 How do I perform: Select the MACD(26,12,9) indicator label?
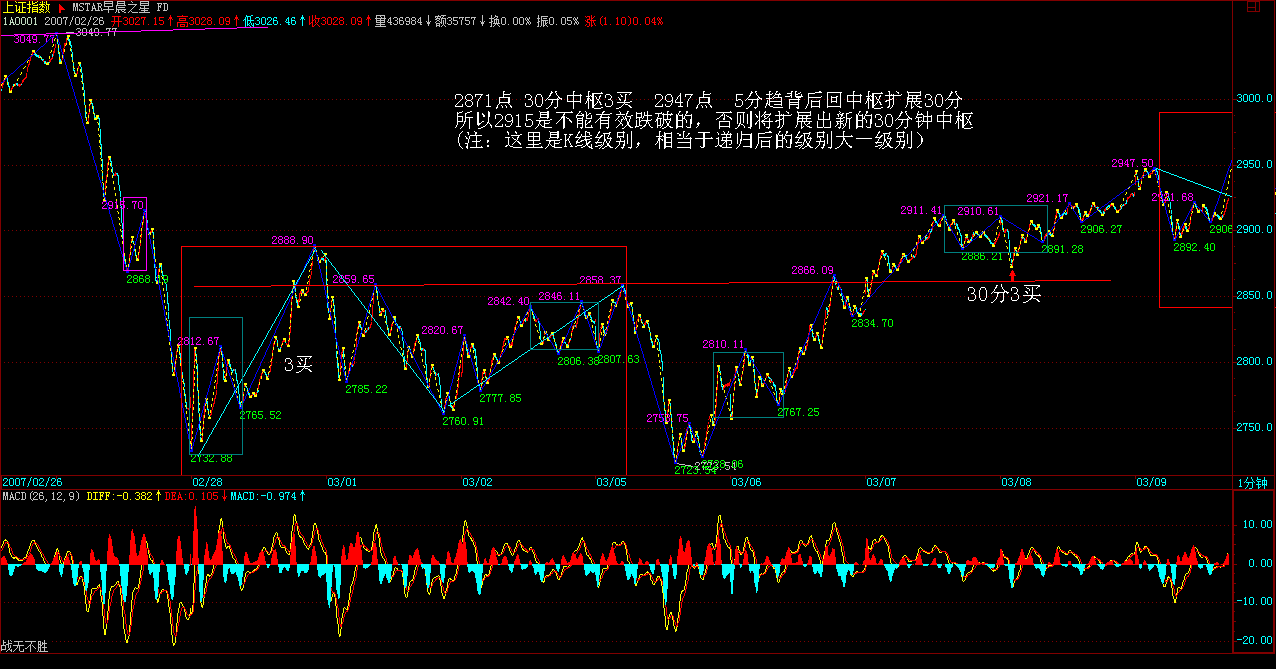pyautogui.click(x=41, y=495)
